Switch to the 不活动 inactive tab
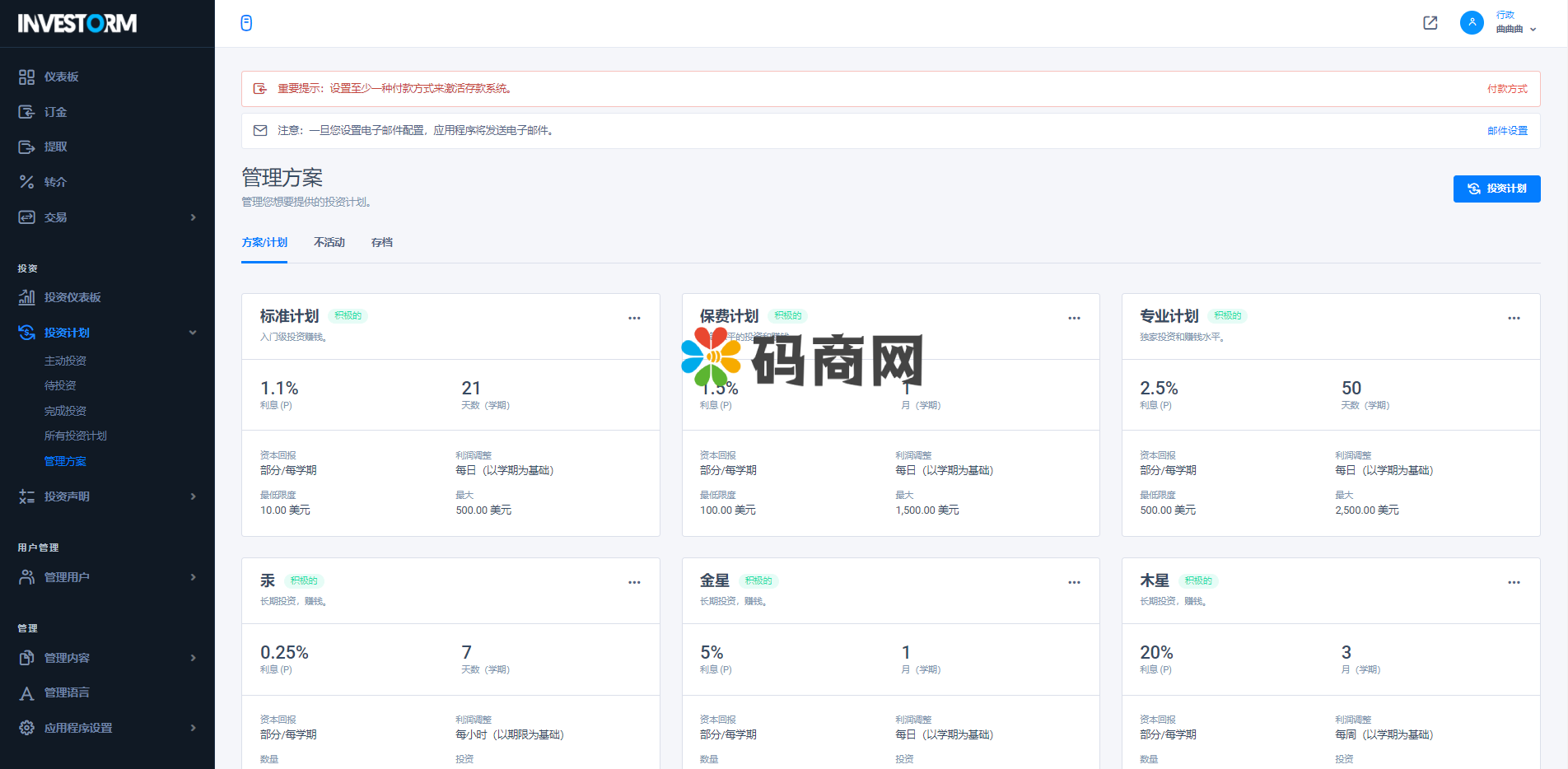Image resolution: width=1568 pixels, height=769 pixels. tap(329, 242)
